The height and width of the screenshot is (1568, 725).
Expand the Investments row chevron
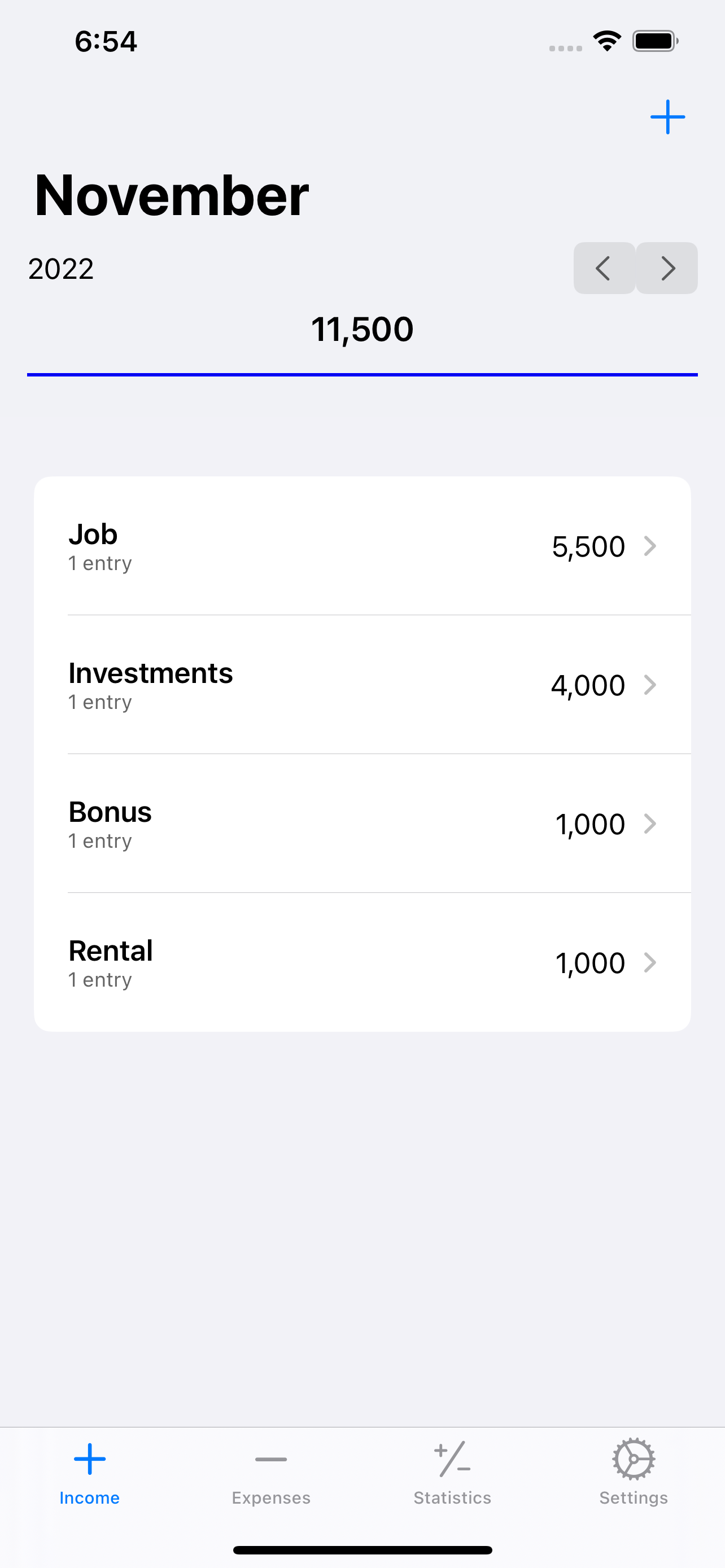(x=650, y=685)
